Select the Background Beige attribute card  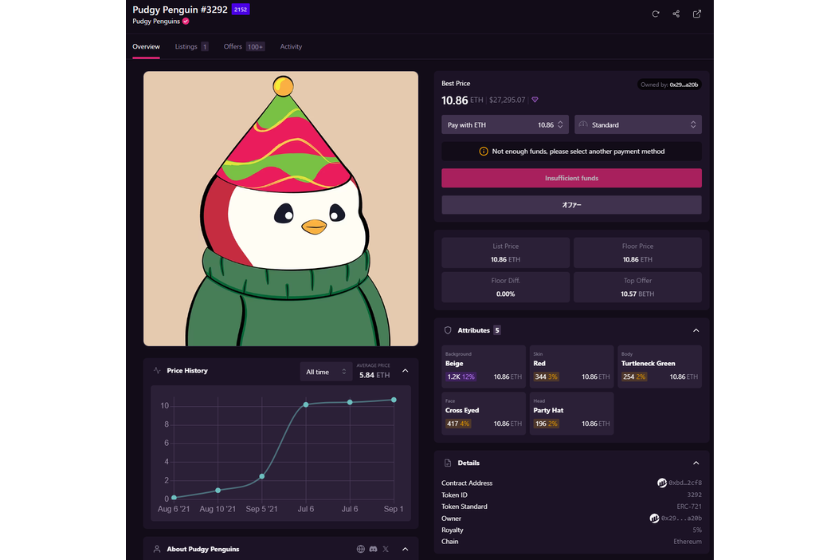(483, 367)
